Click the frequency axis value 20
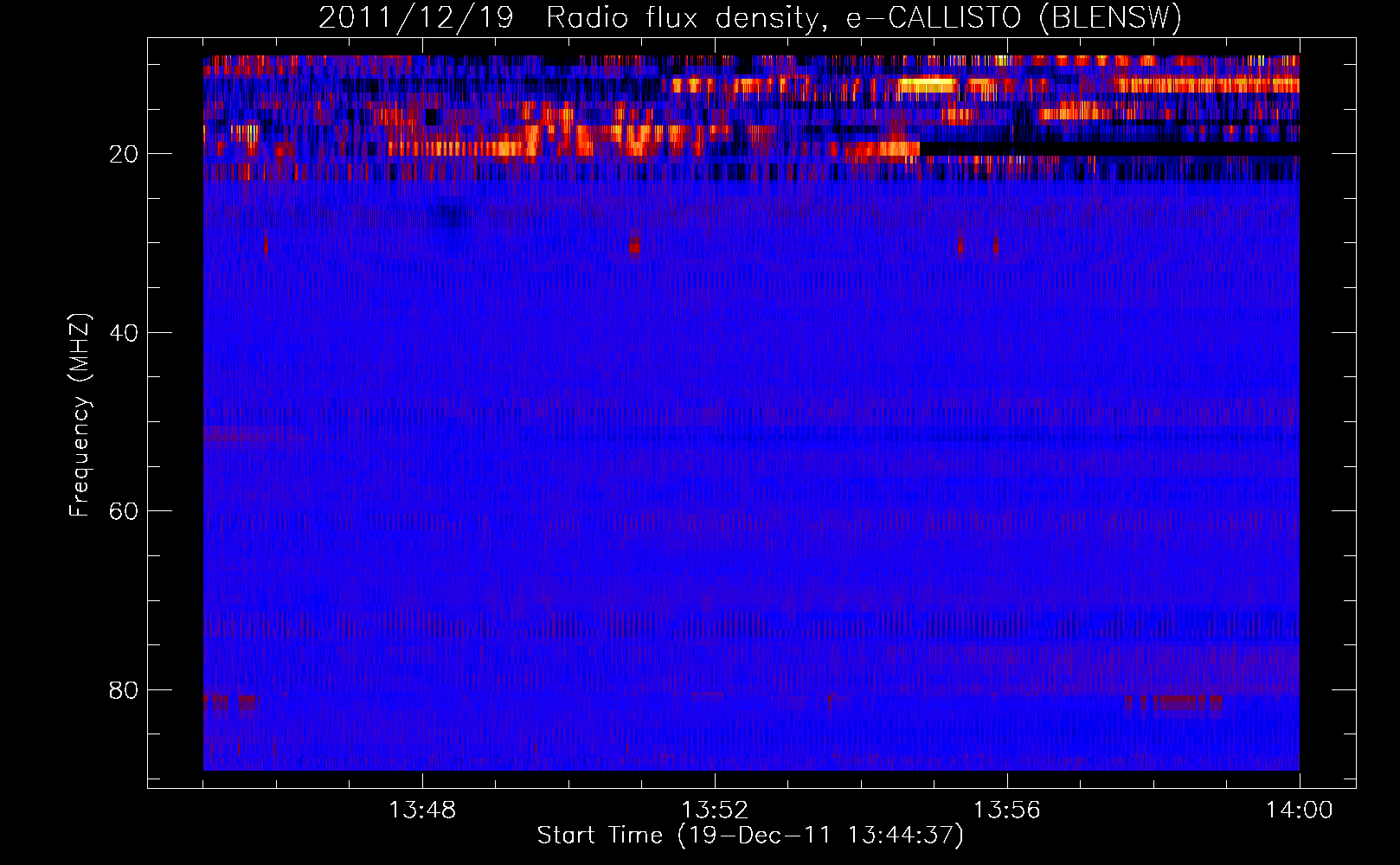1400x865 pixels. tap(125, 154)
